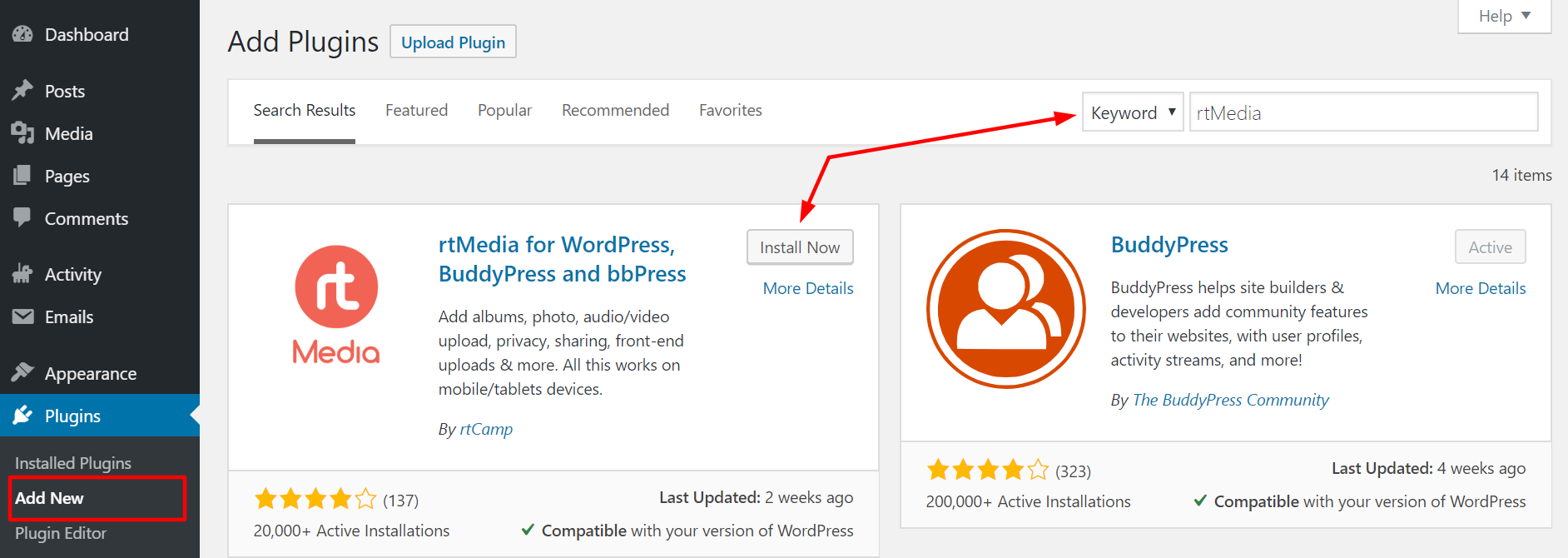Click the Appearance paintbrush icon
This screenshot has height=558, width=1568.
(x=22, y=371)
